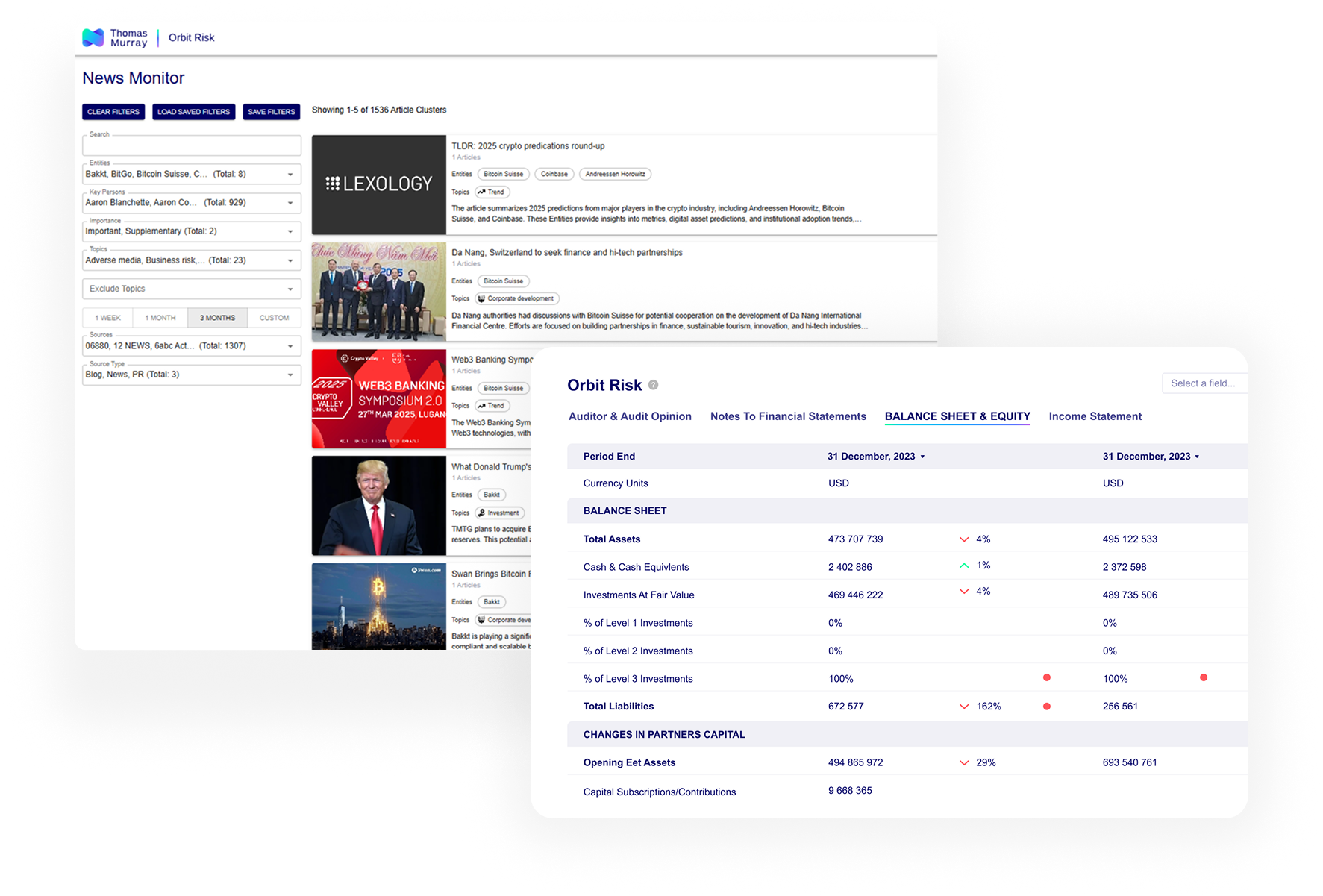Switch to Balance Sheet & Equity tab
Screen dimensions: 1323x896
(x=957, y=416)
